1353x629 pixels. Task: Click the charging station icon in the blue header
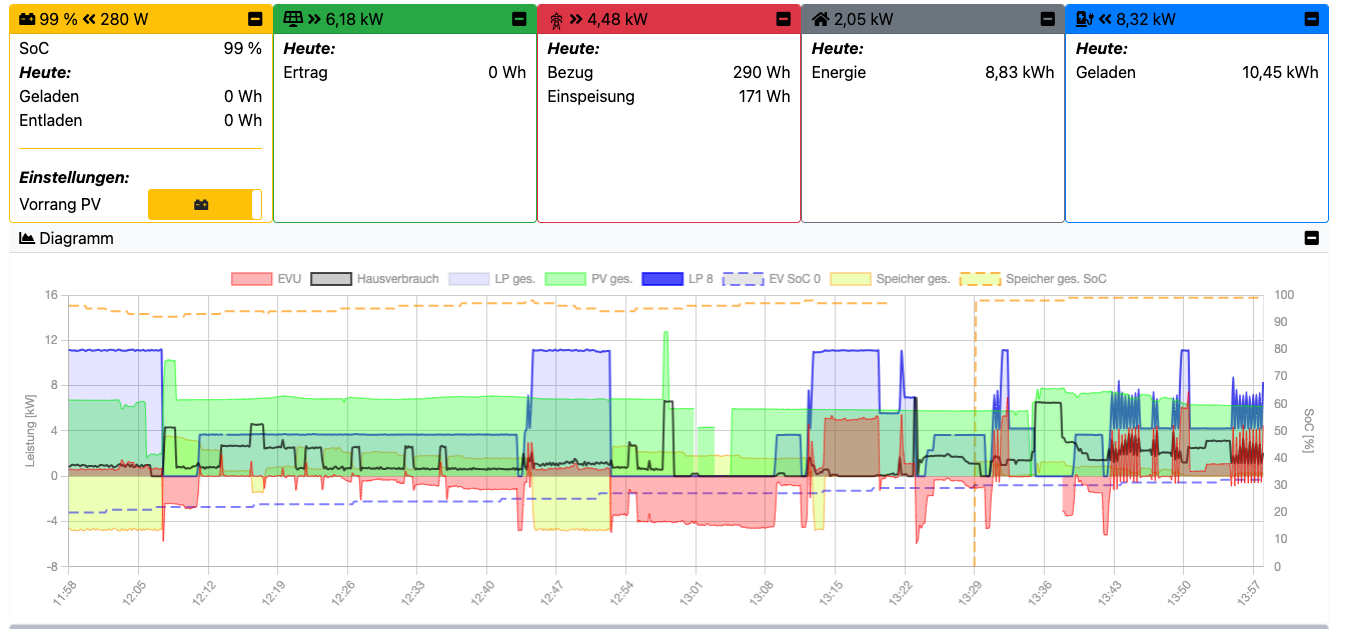click(x=1085, y=19)
